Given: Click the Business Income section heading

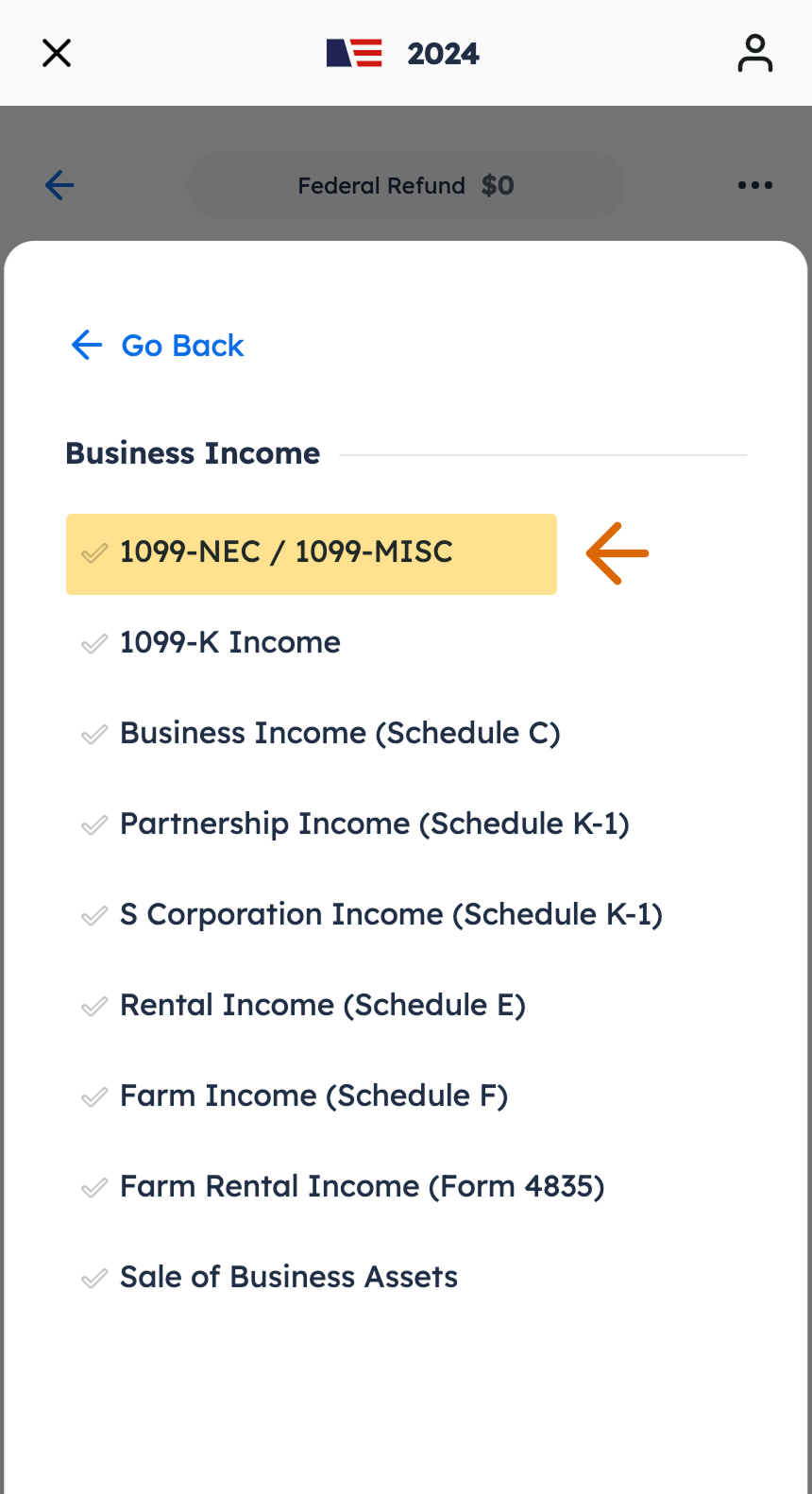Looking at the screenshot, I should (x=193, y=453).
